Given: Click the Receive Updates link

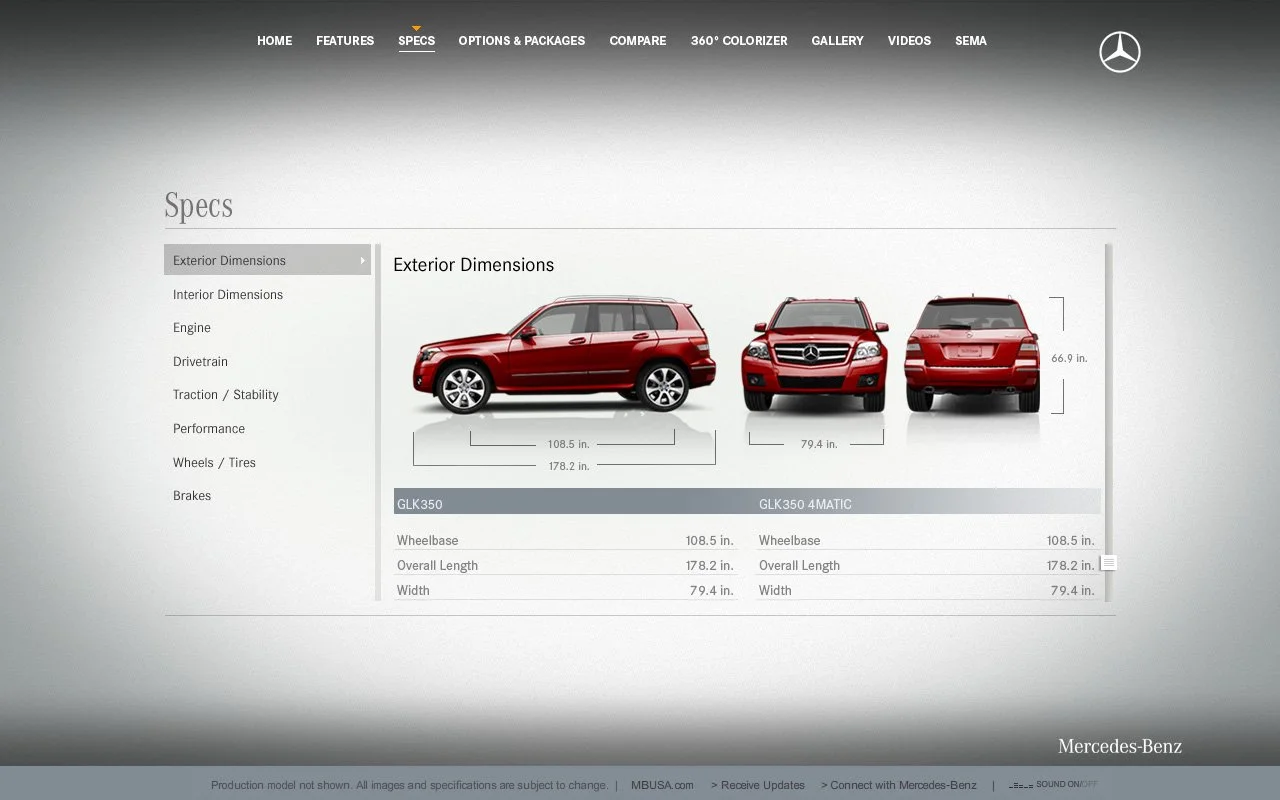Looking at the screenshot, I should [x=758, y=785].
